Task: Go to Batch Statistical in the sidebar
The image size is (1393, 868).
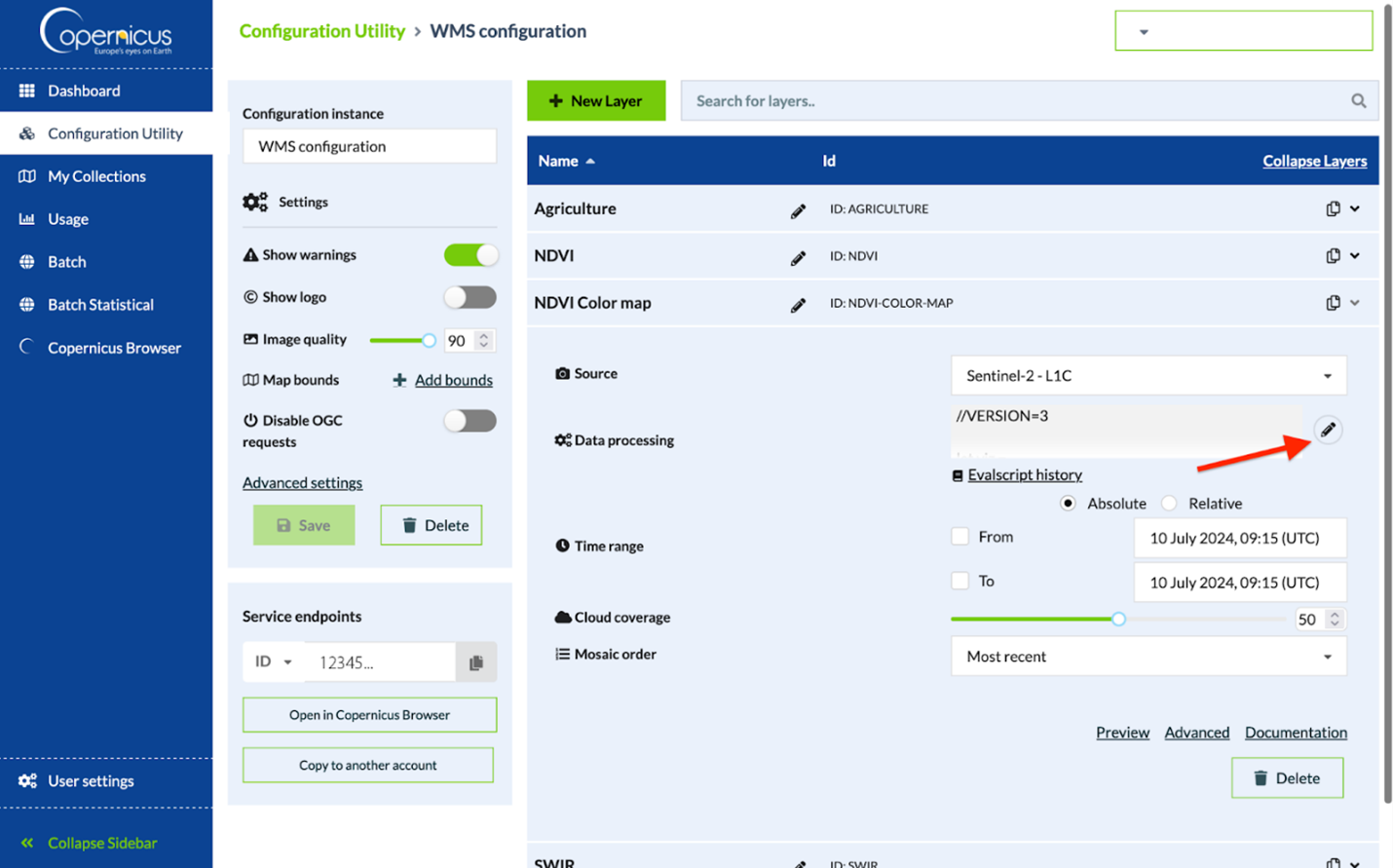Action: click(100, 305)
